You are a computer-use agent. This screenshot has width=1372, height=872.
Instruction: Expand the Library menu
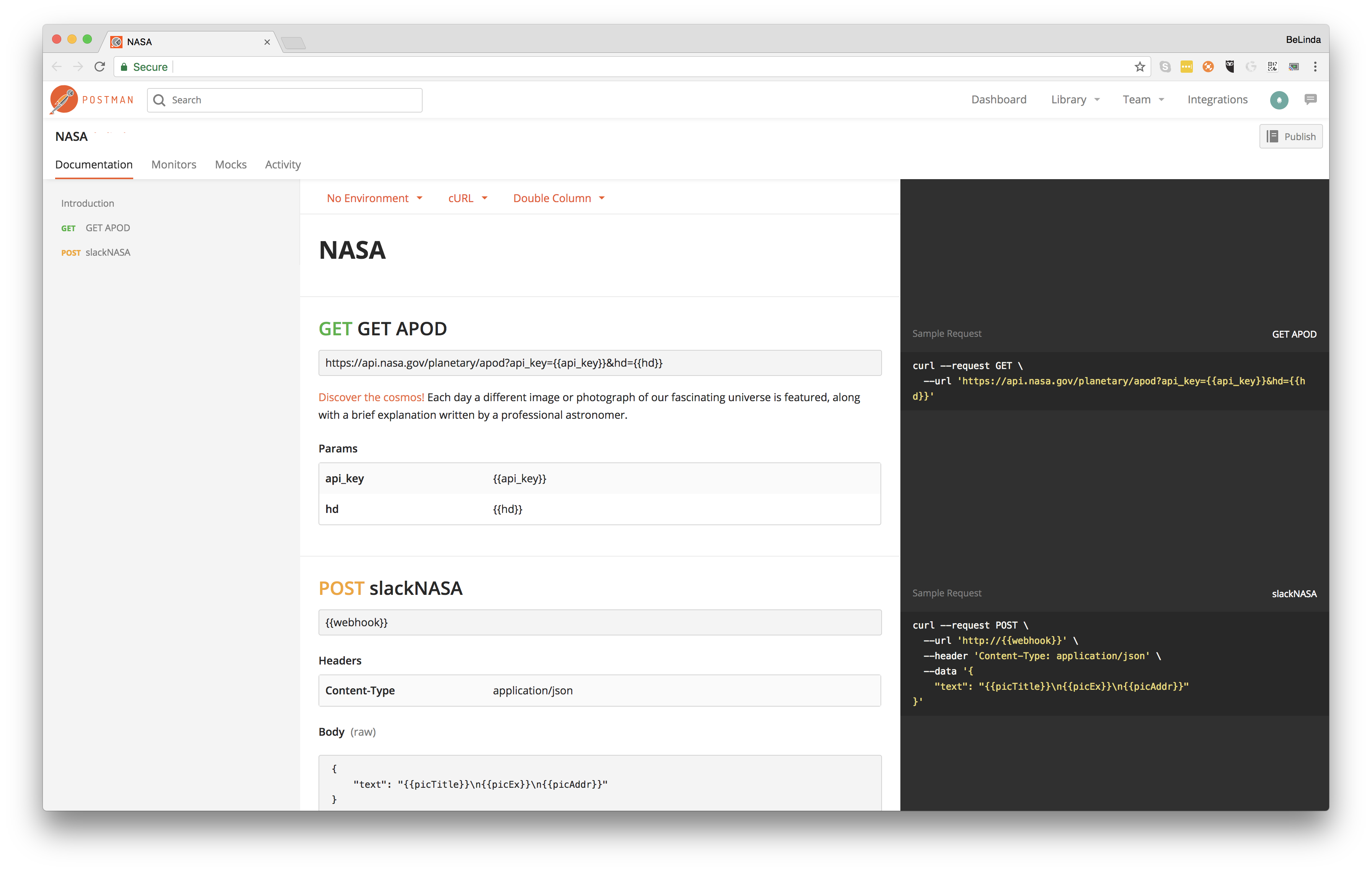pyautogui.click(x=1075, y=100)
